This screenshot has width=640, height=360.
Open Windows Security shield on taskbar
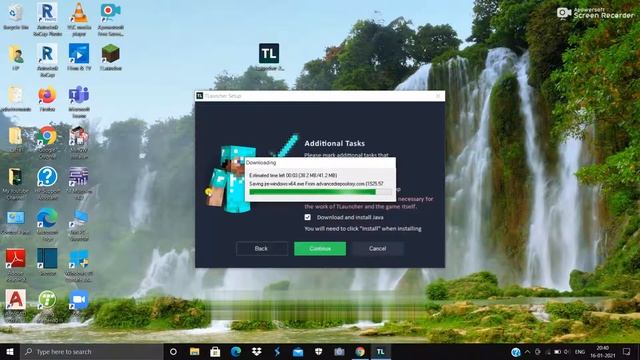[319, 351]
